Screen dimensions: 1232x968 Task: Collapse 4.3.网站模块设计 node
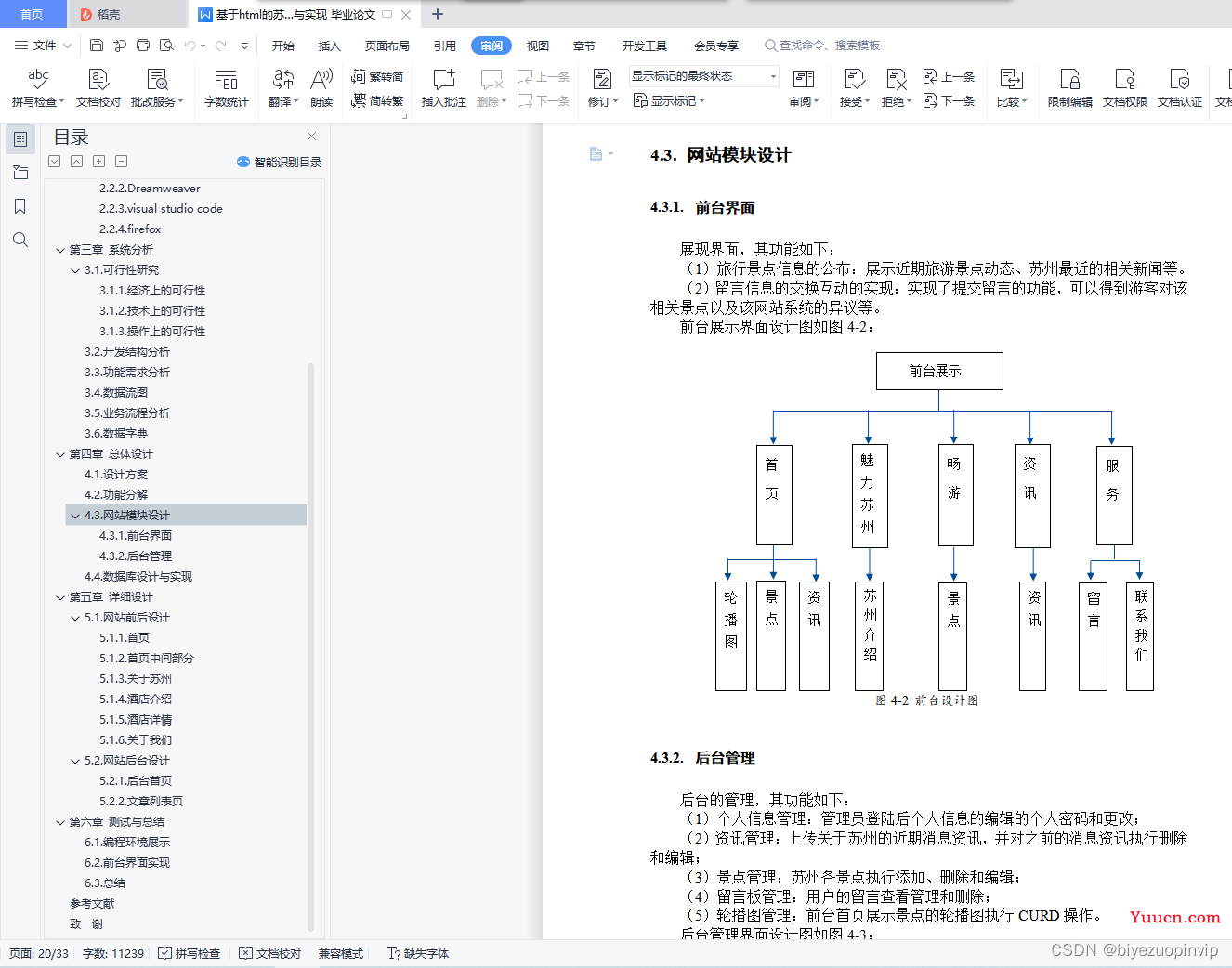tap(75, 516)
